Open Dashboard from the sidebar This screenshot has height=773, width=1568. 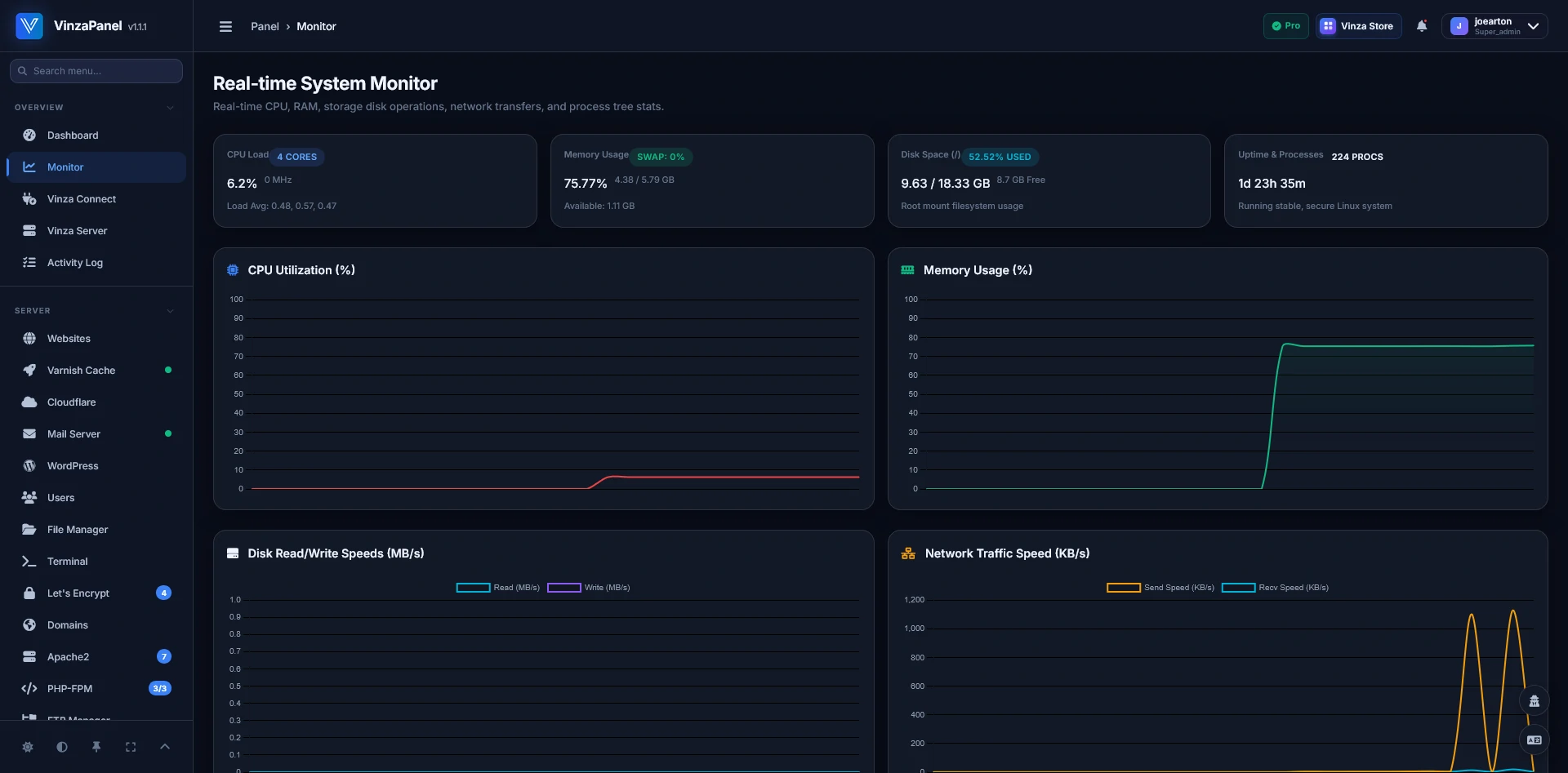(x=96, y=135)
